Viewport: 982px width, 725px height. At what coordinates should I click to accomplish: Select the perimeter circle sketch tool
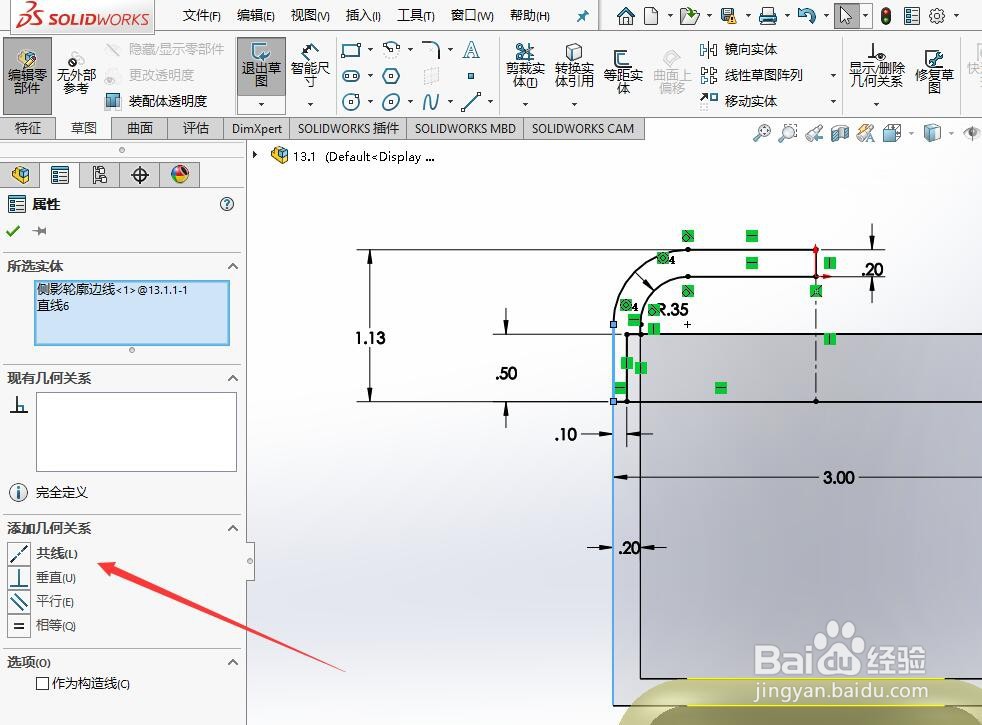[351, 101]
